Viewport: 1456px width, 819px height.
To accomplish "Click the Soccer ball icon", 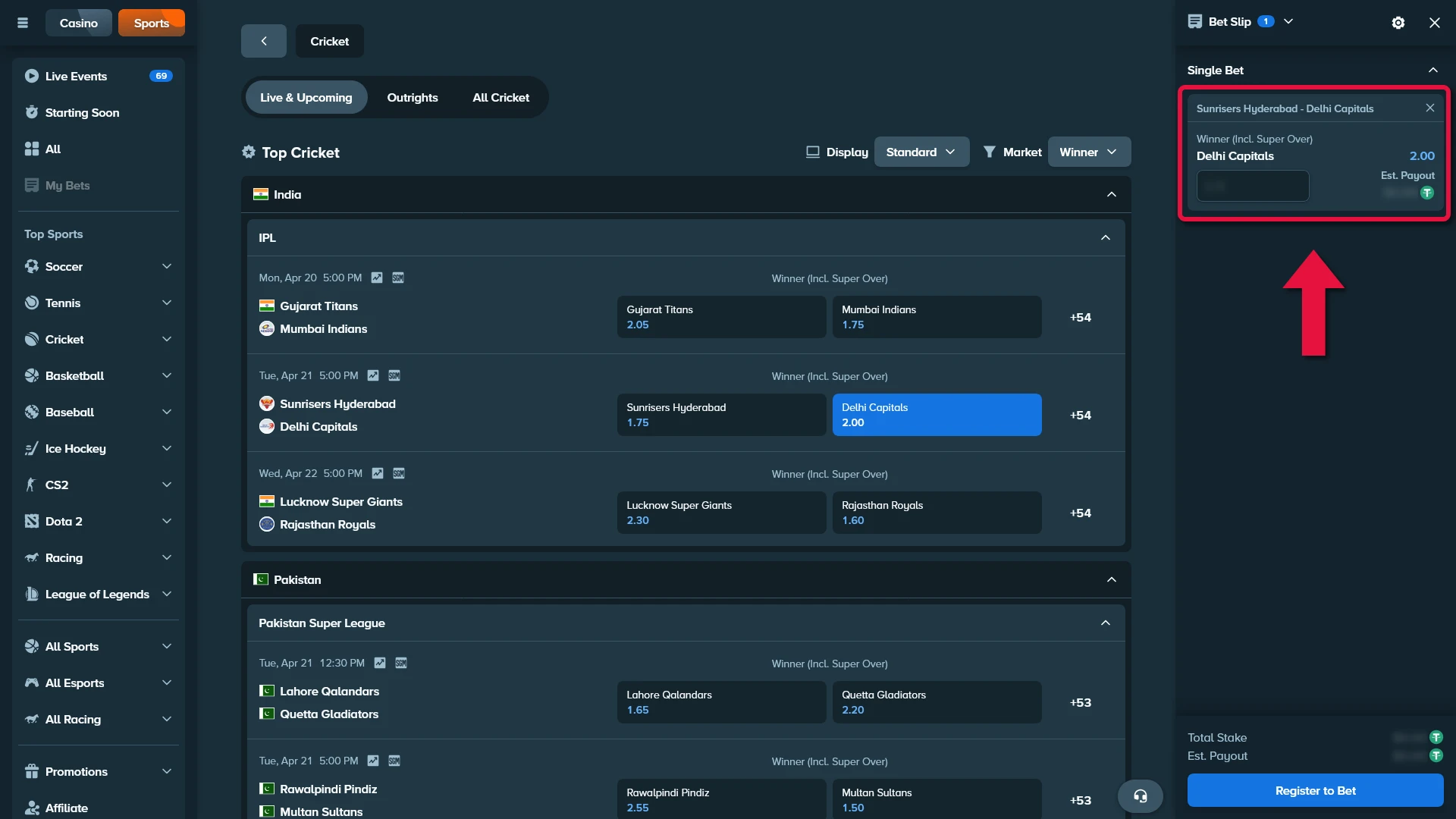I will point(32,266).
